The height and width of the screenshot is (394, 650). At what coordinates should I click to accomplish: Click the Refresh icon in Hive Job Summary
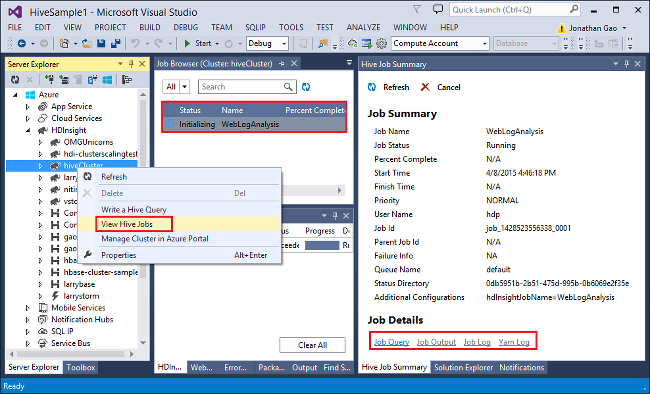[x=372, y=87]
